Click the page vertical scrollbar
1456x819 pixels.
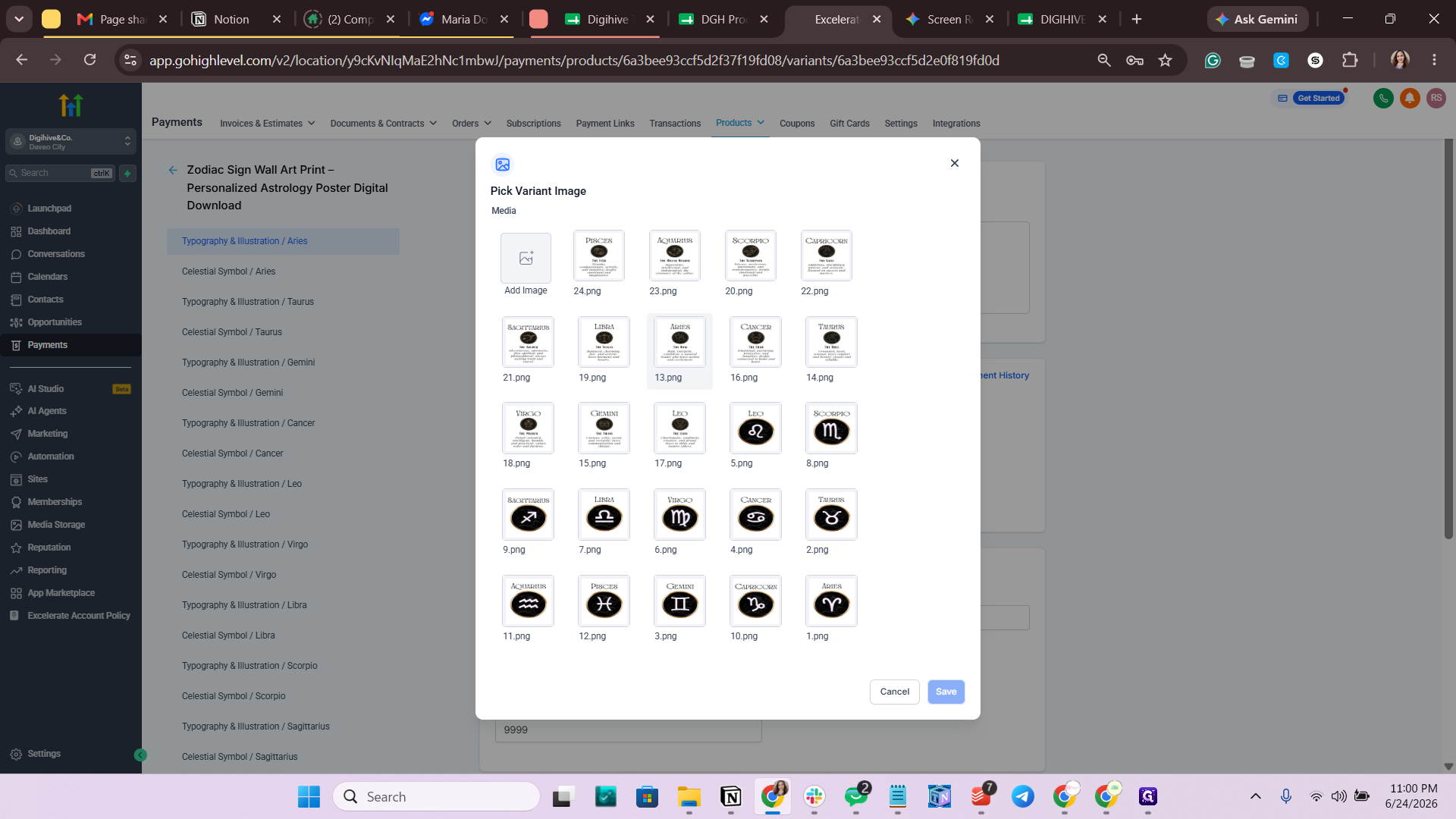(x=1448, y=339)
